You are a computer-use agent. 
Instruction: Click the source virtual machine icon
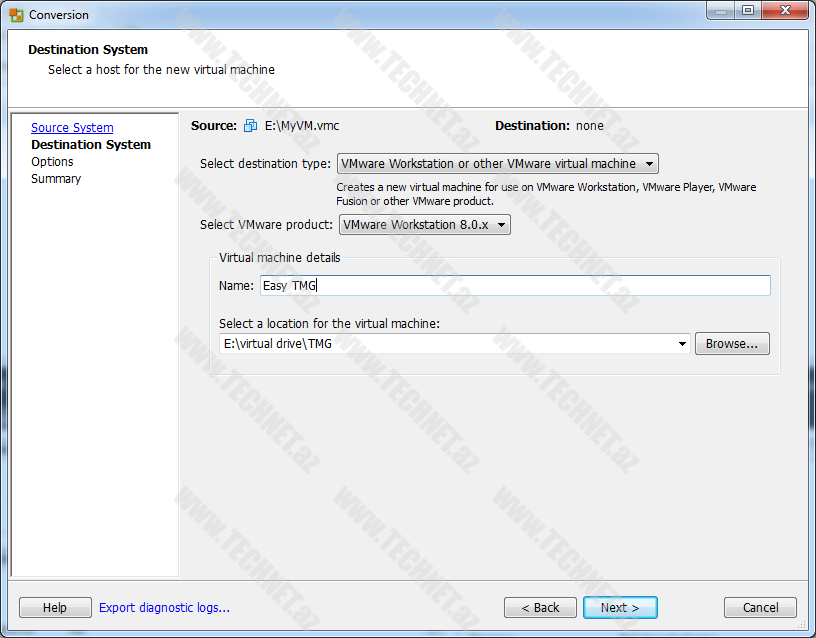click(250, 126)
